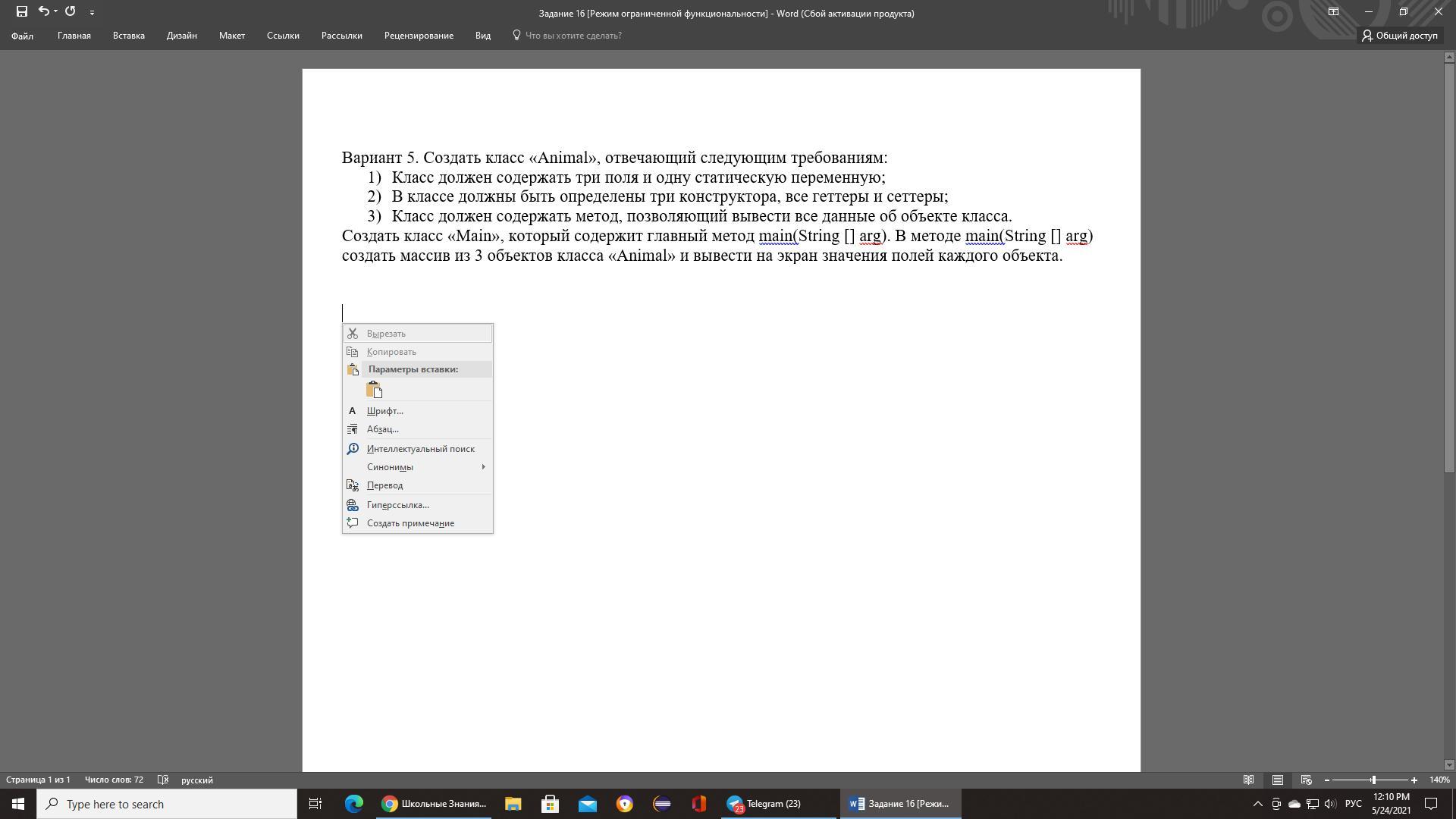
Task: Click the spell check icon in status bar
Action: (x=162, y=780)
